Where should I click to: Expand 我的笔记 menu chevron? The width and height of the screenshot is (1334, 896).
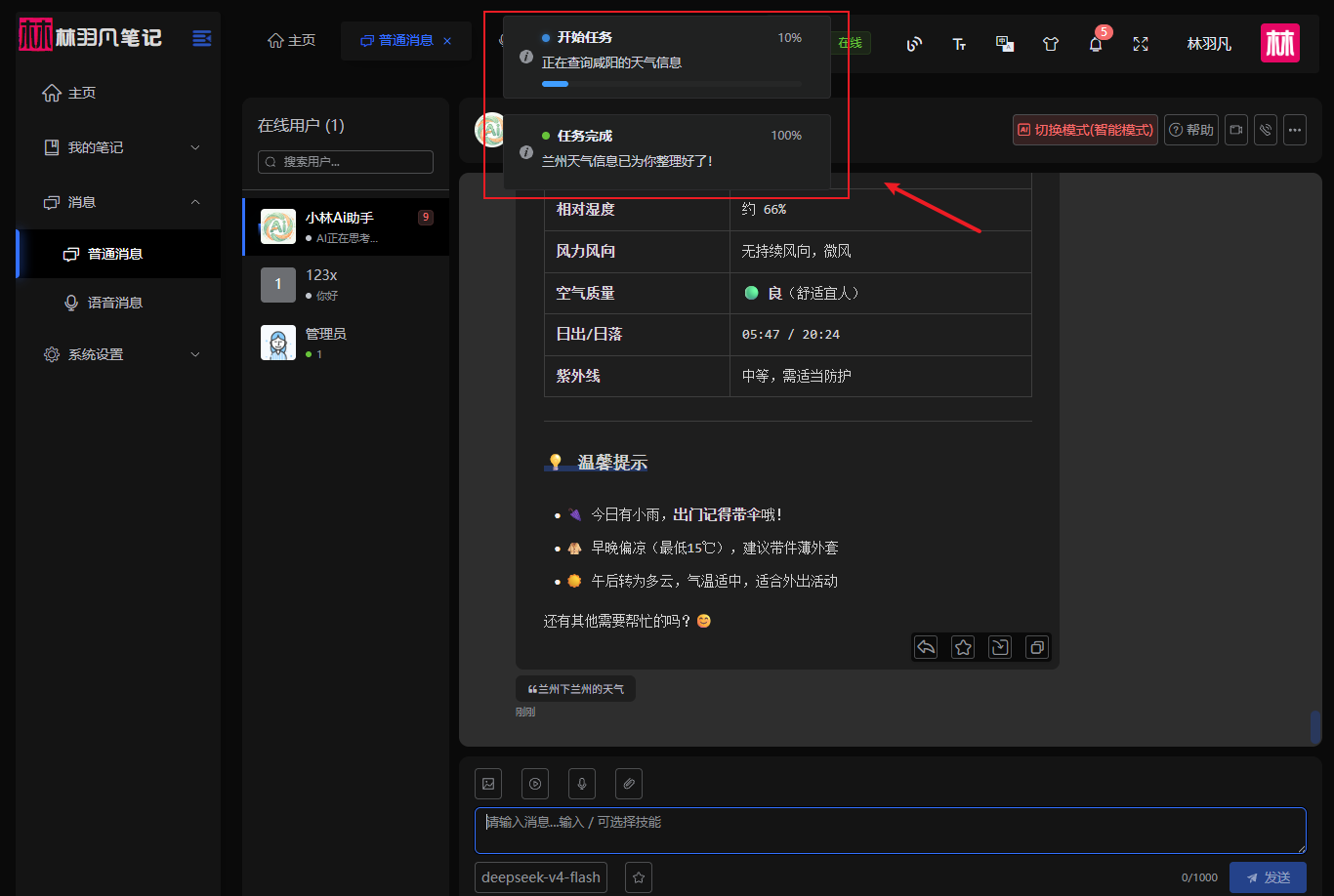[194, 147]
